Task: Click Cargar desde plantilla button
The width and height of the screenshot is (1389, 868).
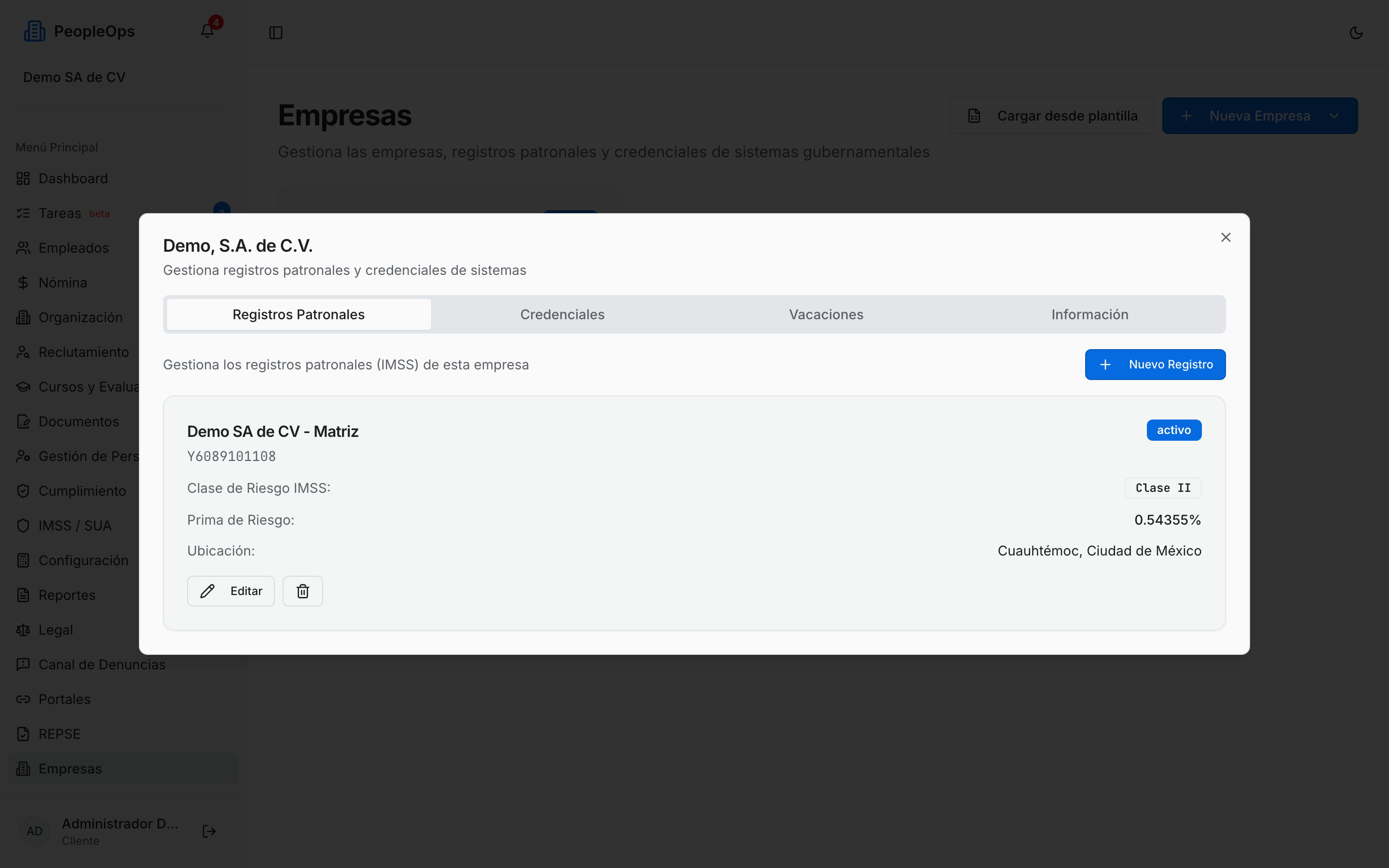Action: pyautogui.click(x=1051, y=116)
